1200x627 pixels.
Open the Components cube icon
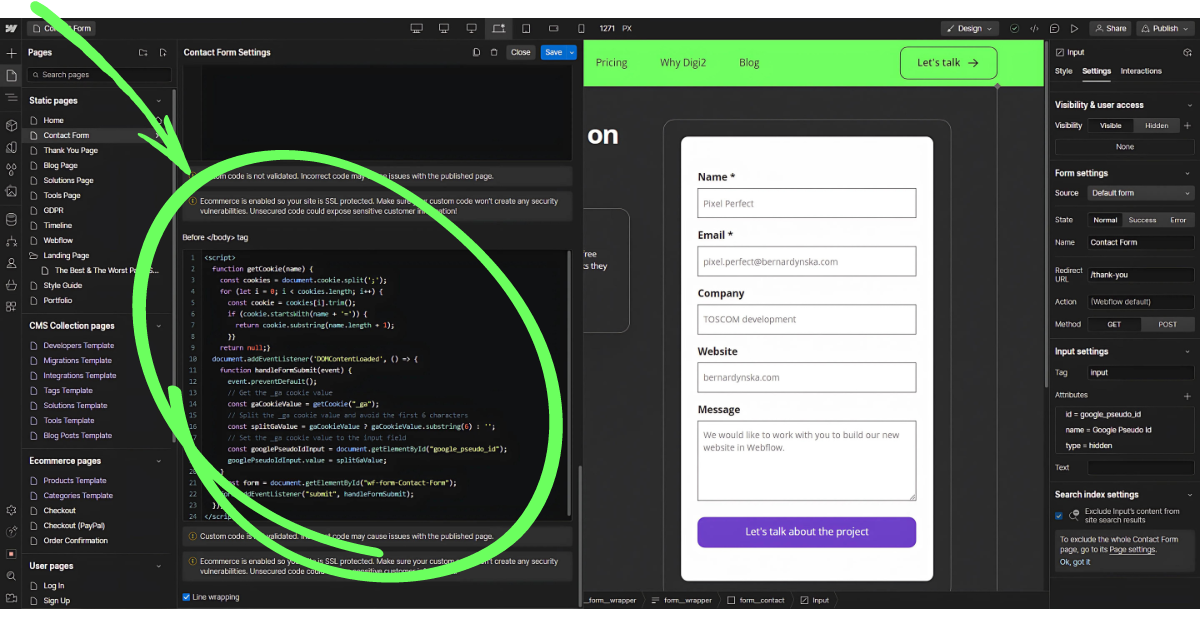tap(11, 125)
